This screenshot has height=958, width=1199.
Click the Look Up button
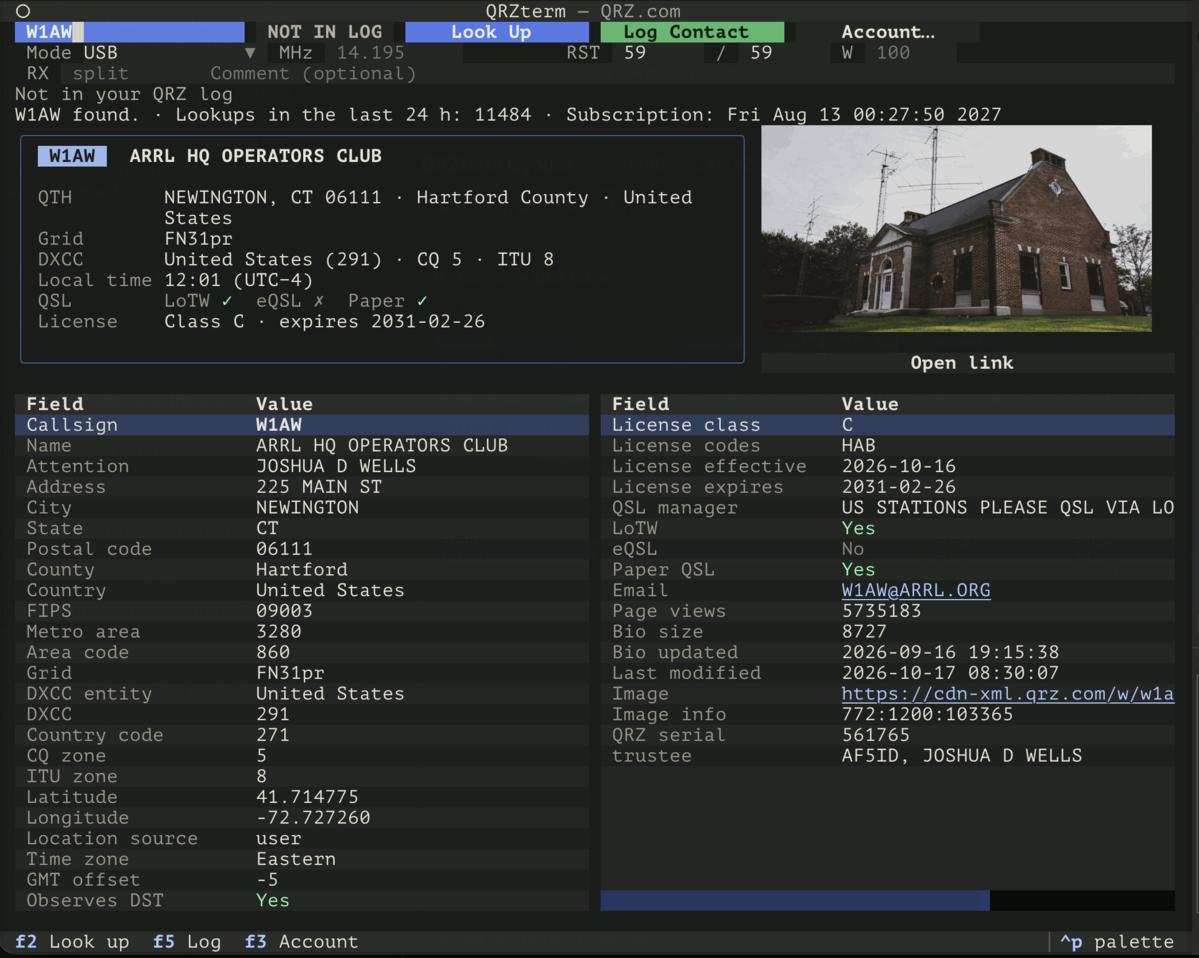click(496, 32)
